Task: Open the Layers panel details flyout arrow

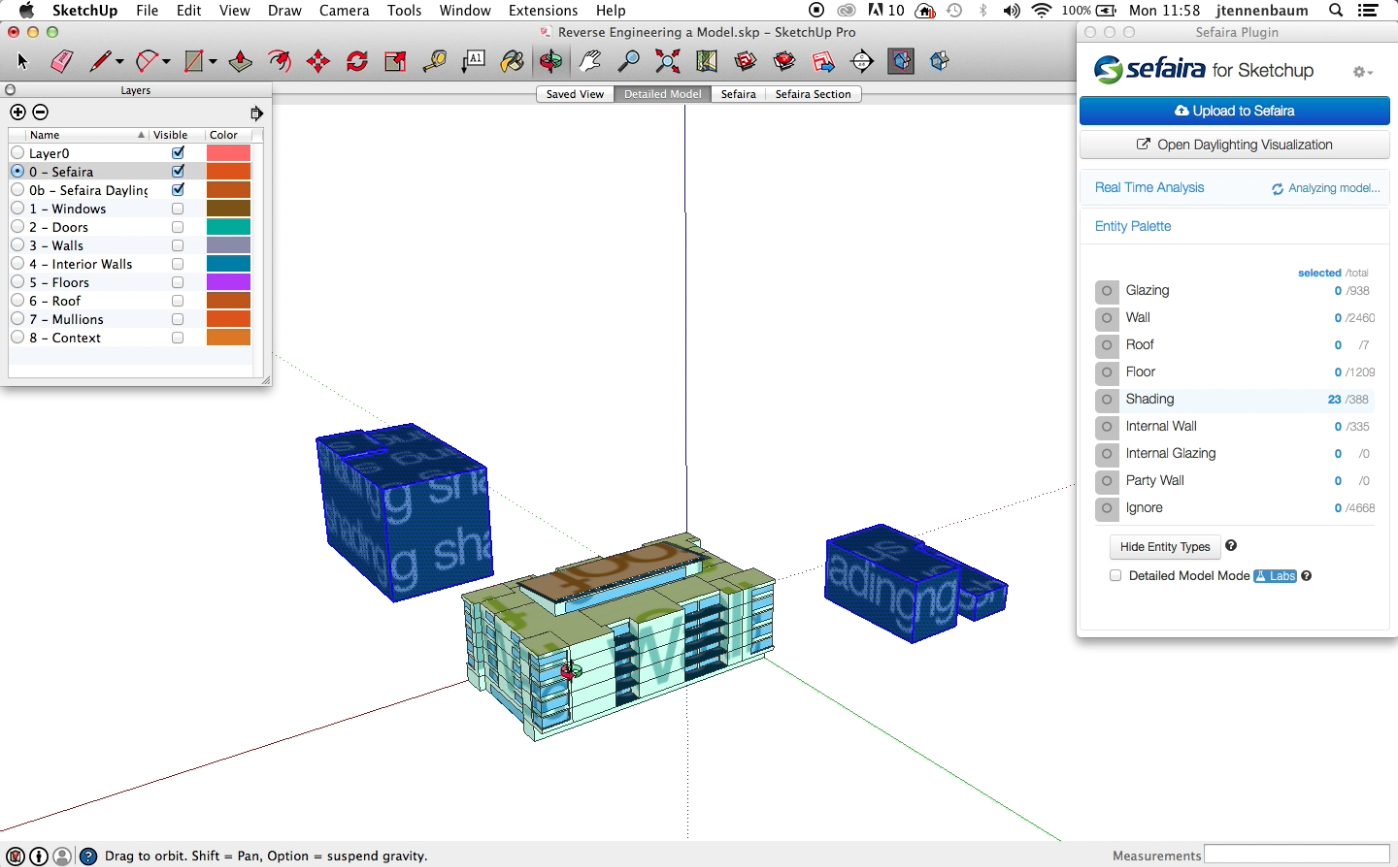Action: pyautogui.click(x=257, y=113)
